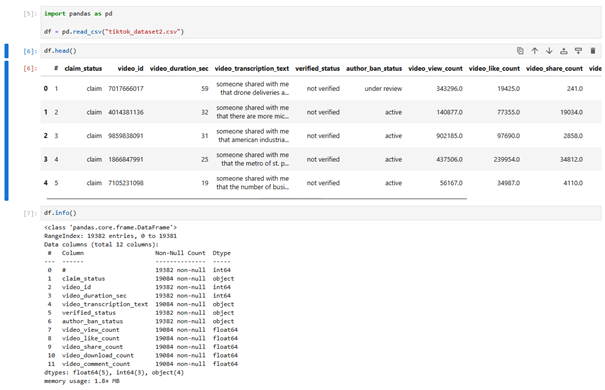Click video id cell 7105231098

tap(126, 183)
